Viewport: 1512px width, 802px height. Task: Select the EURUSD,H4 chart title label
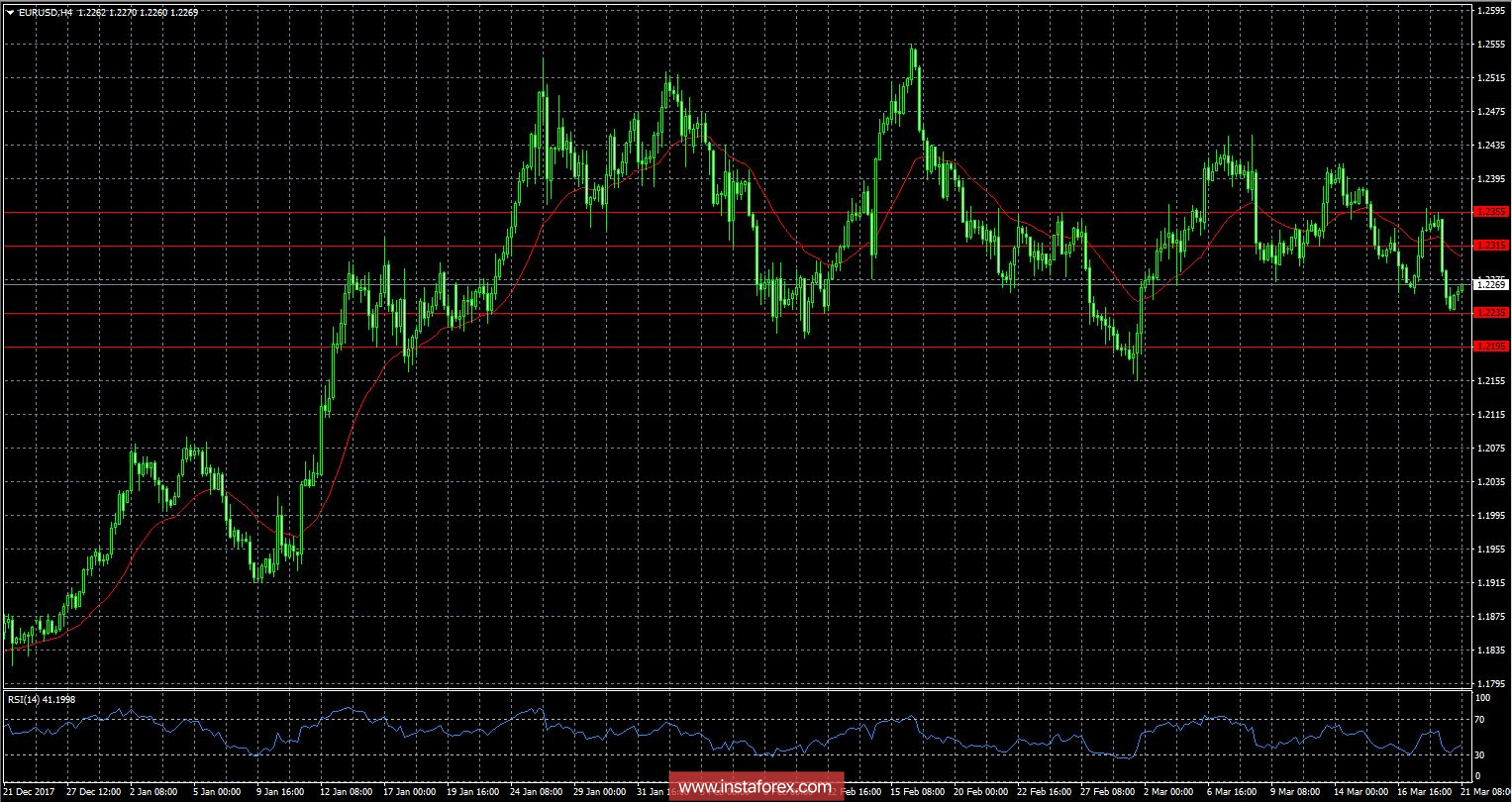47,14
